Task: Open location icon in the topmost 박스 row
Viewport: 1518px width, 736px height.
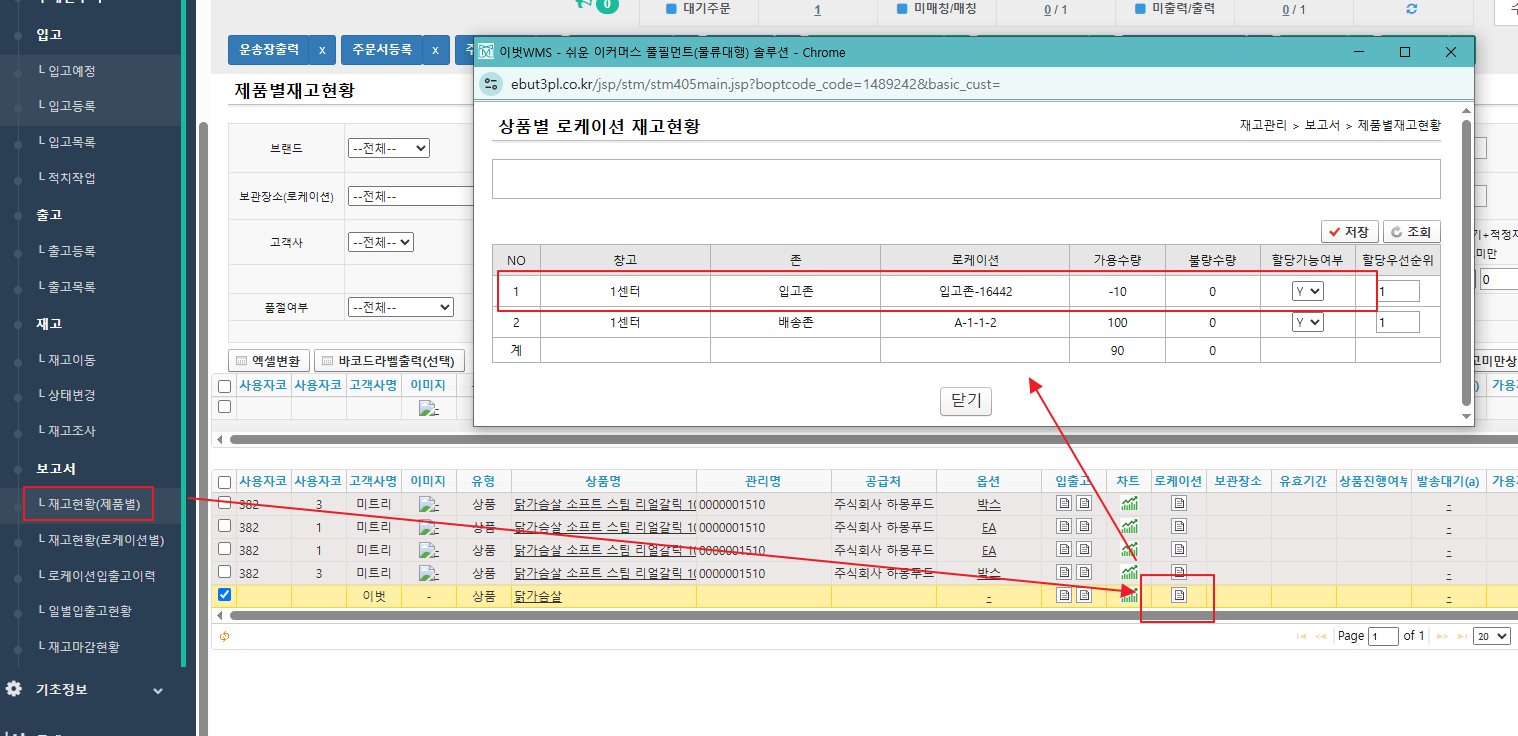Action: [1179, 503]
